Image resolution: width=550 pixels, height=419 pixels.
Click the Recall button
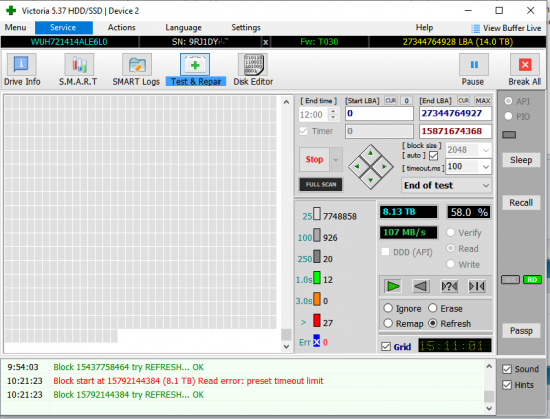tap(521, 203)
